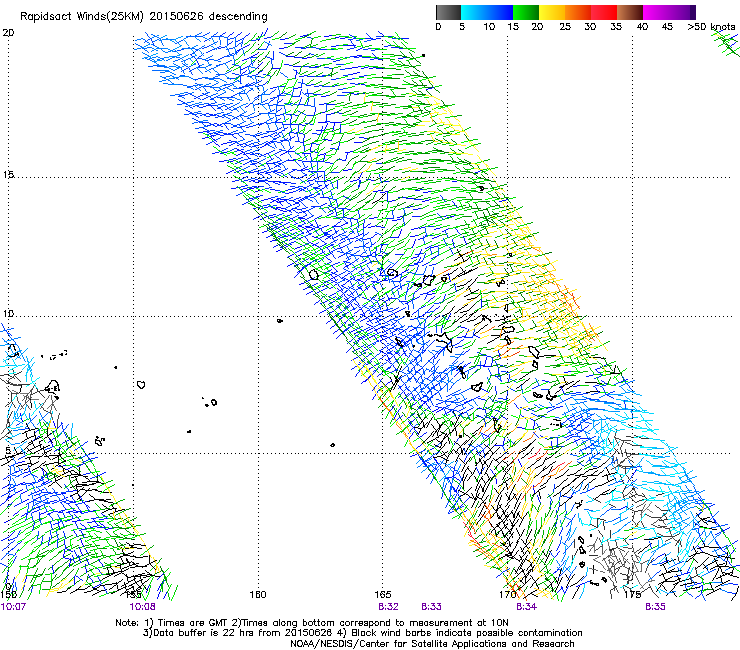This screenshot has height=650, width=740.
Task: Click the cyan-to-blue 5–15 knots color segment
Action: tap(487, 12)
